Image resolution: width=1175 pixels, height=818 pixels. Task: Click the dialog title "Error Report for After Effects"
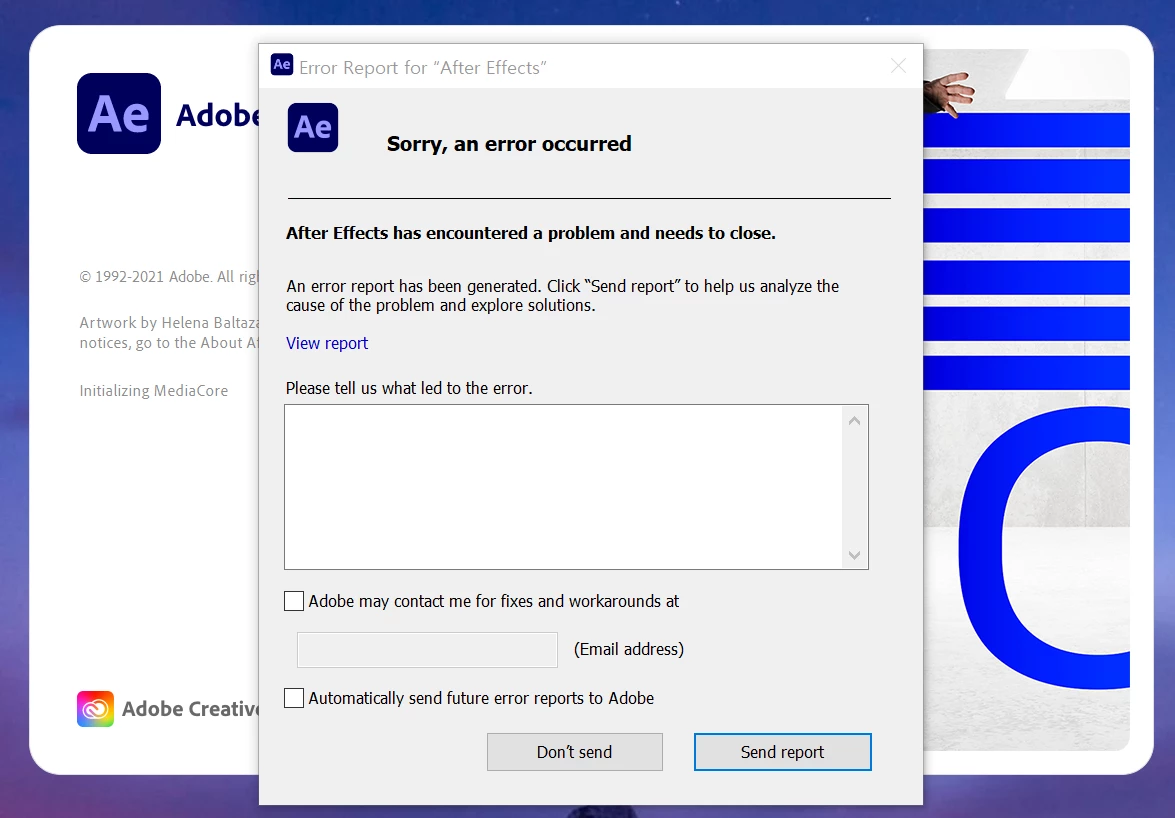click(423, 67)
